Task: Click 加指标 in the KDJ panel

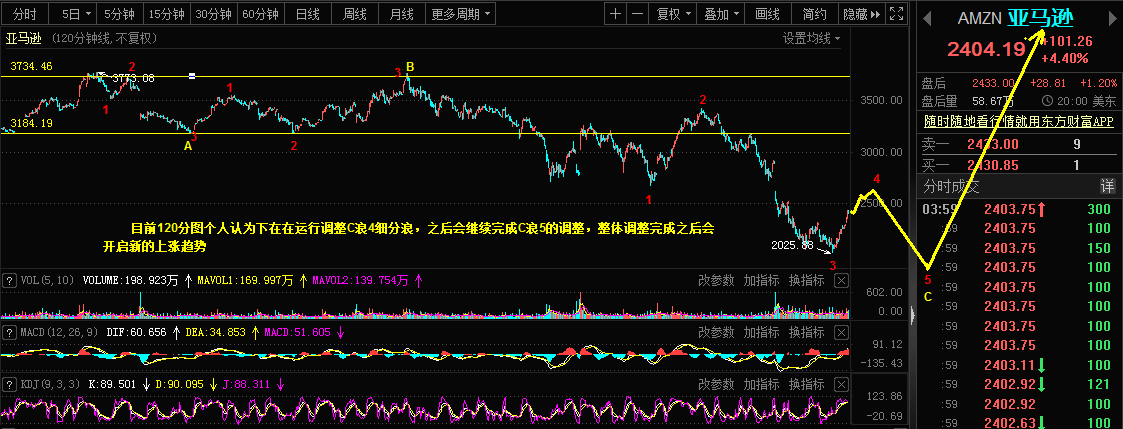Action: pos(761,384)
